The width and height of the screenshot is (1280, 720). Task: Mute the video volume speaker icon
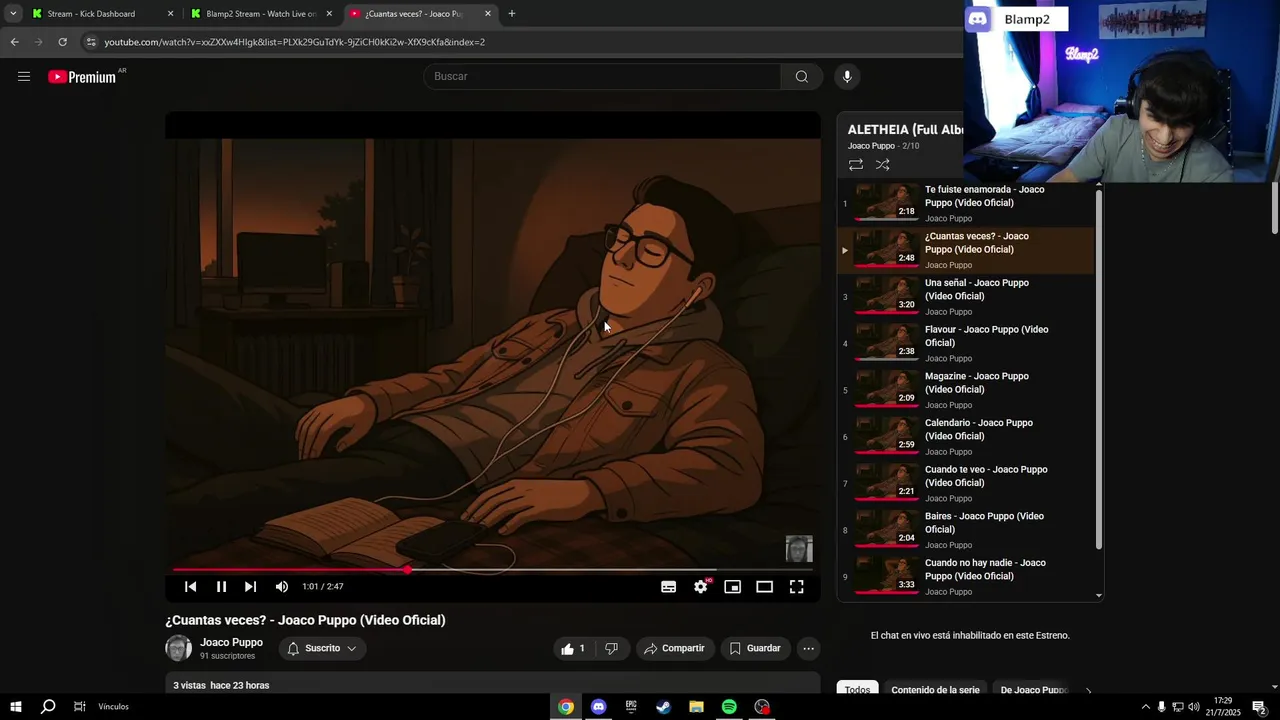tap(282, 587)
